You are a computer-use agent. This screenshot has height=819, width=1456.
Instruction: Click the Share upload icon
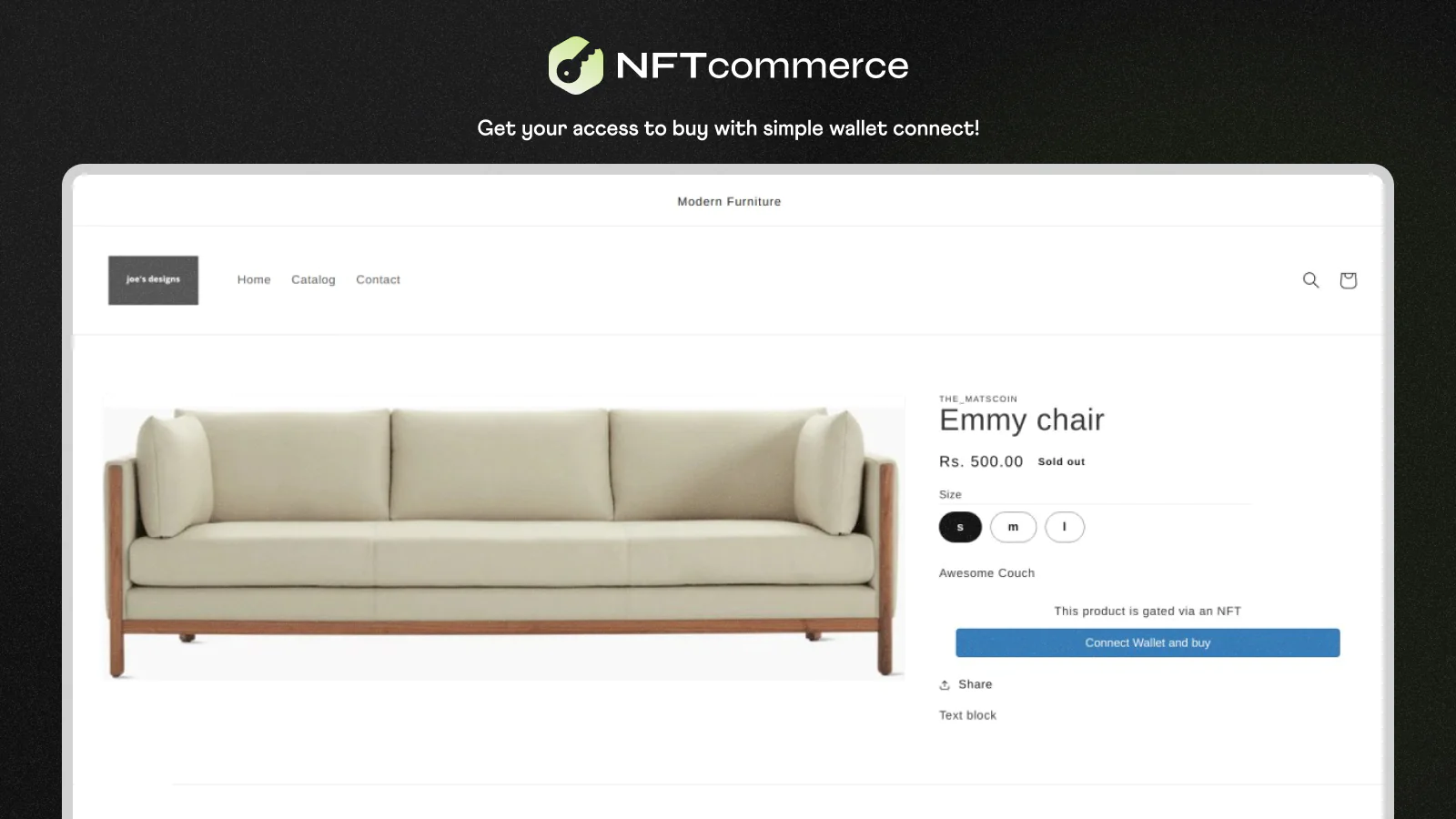(x=945, y=685)
